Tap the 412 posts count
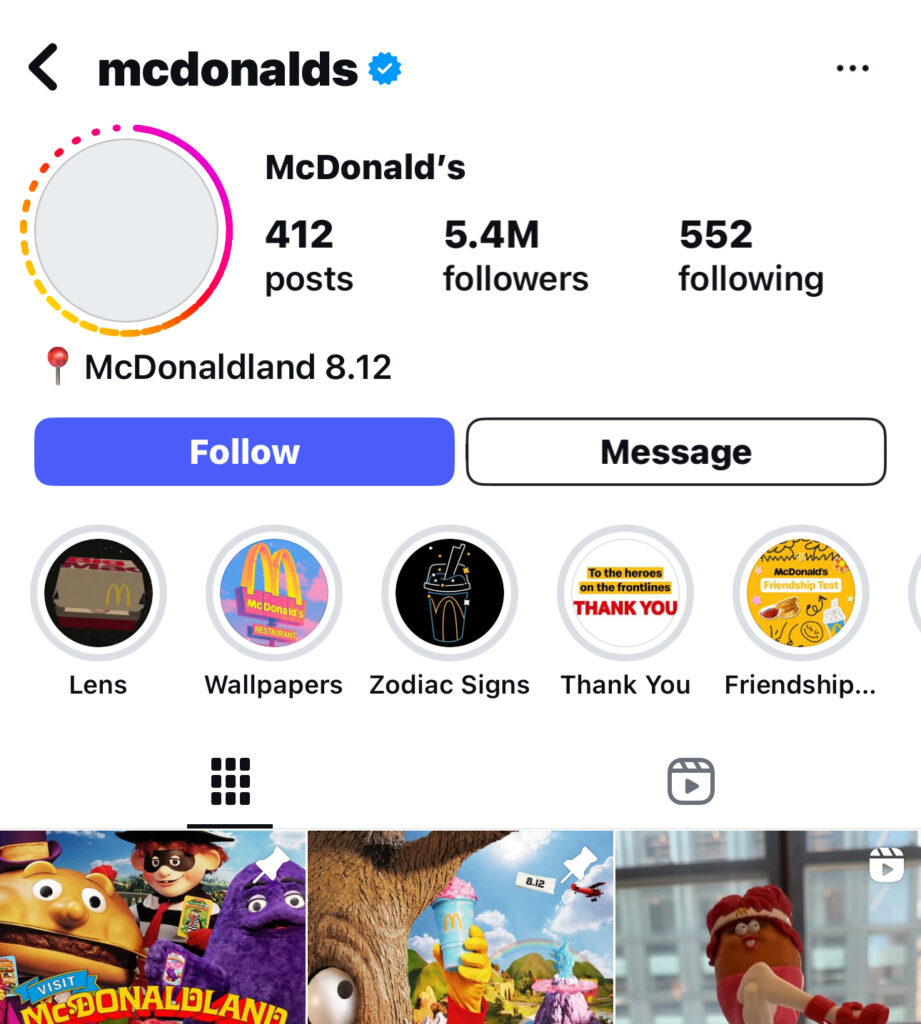The height and width of the screenshot is (1024, 921). (x=308, y=255)
